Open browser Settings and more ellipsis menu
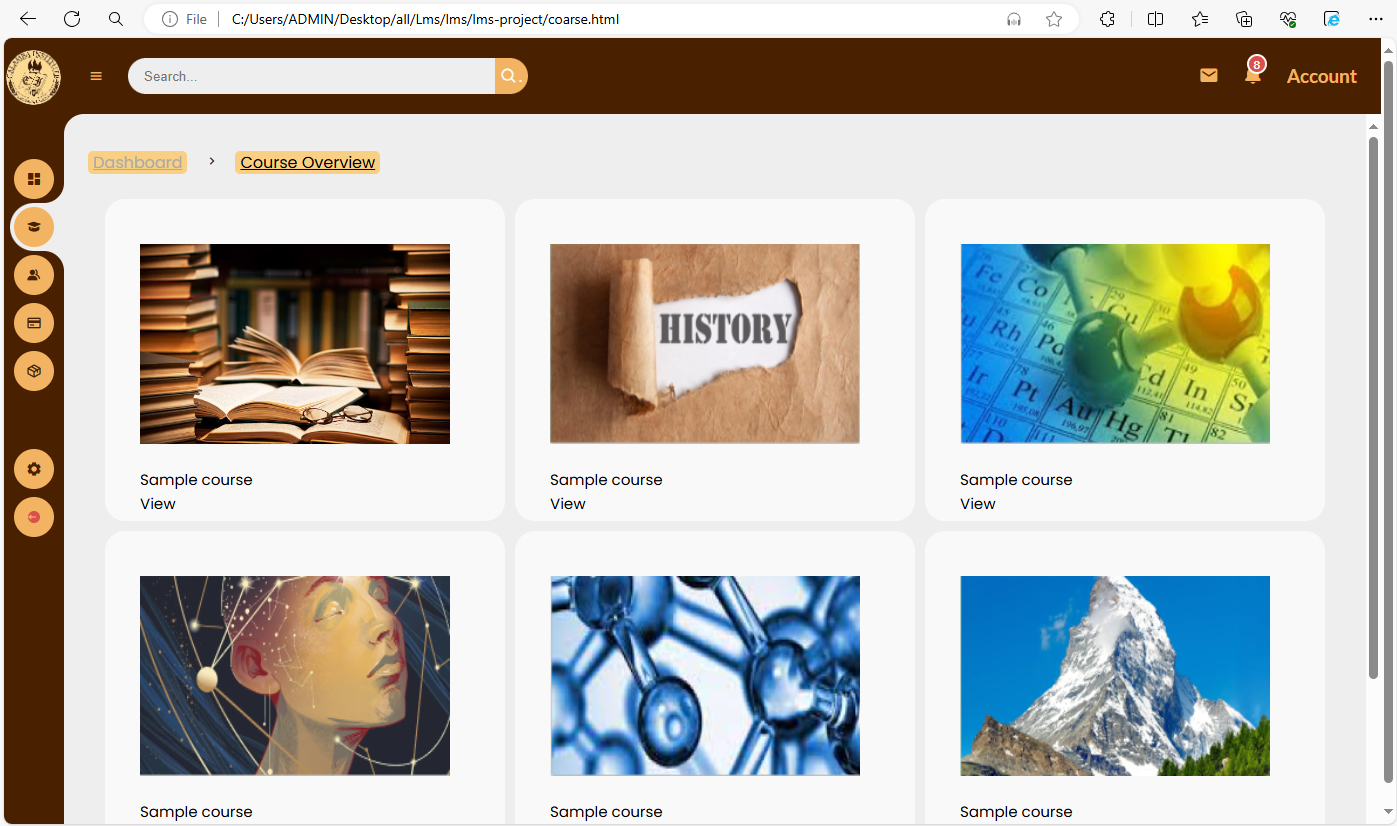This screenshot has height=826, width=1397. point(1375,19)
